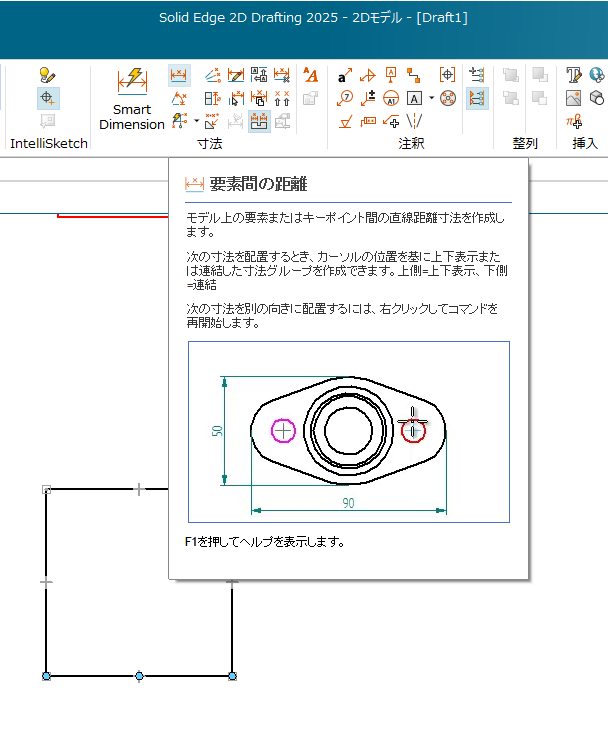Open the red AA text style icon
Screen dimensions: 608x741
click(x=310, y=76)
